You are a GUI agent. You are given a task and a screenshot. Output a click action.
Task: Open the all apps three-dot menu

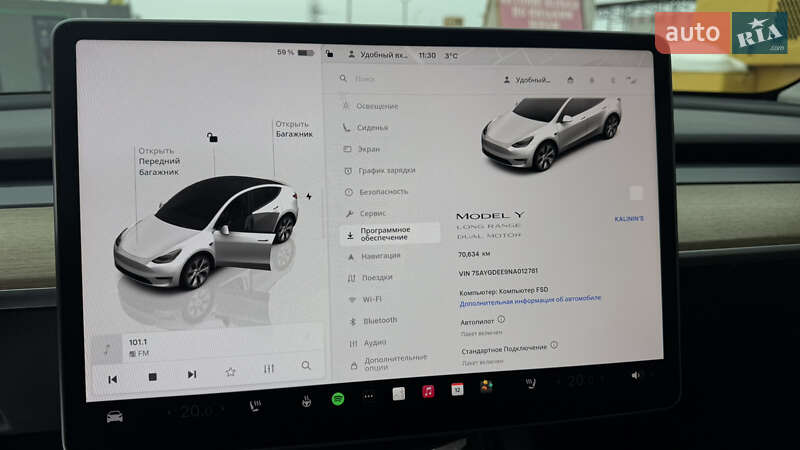coord(368,396)
